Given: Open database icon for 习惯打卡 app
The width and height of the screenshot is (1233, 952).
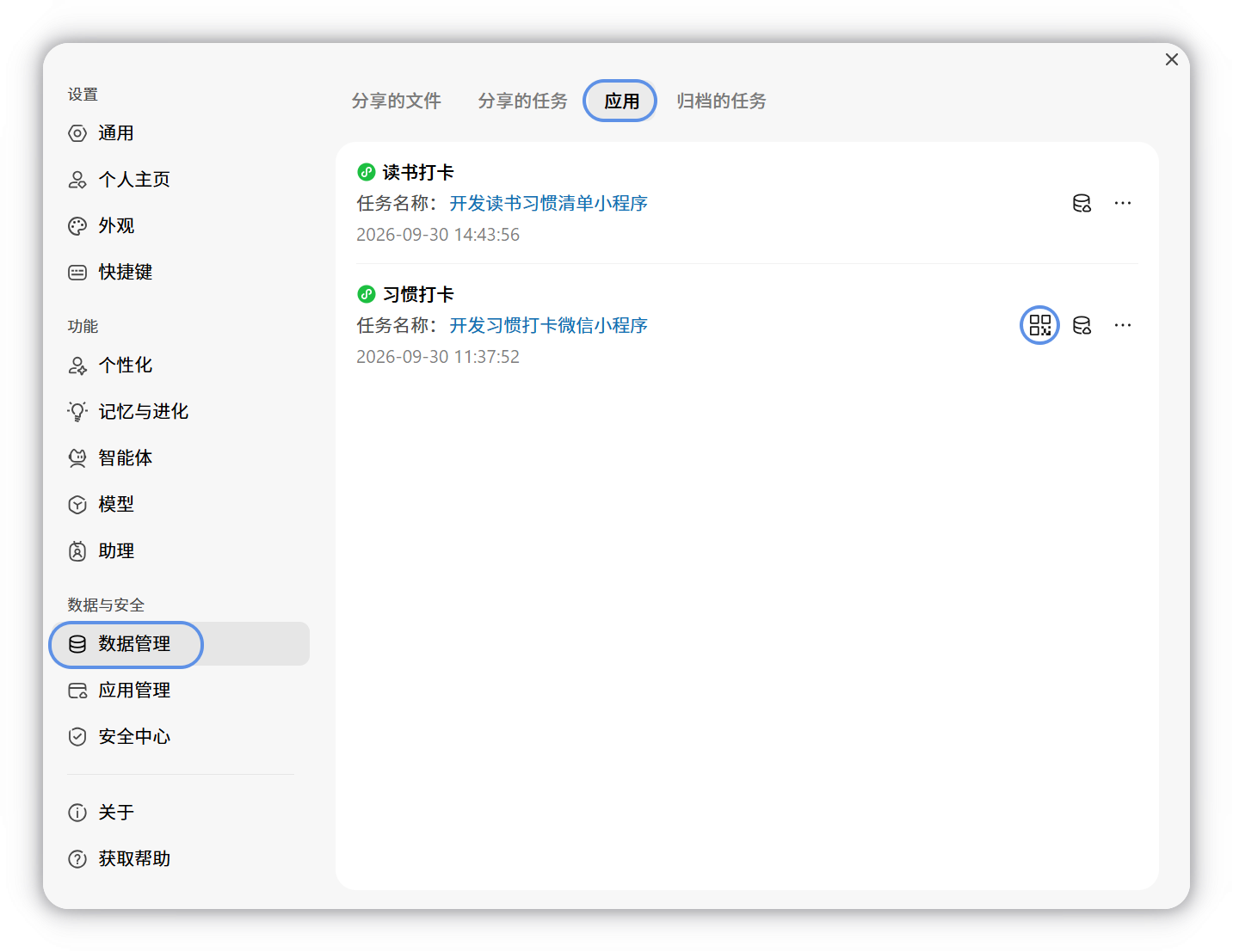Looking at the screenshot, I should pyautogui.click(x=1082, y=325).
